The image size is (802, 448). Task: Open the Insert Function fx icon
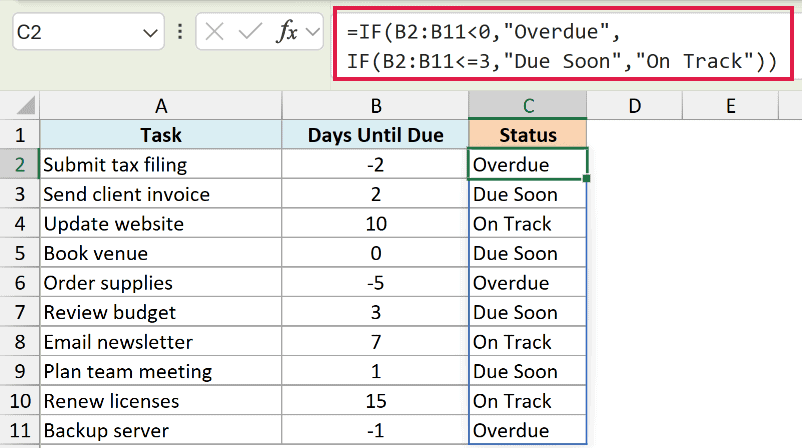pos(286,32)
